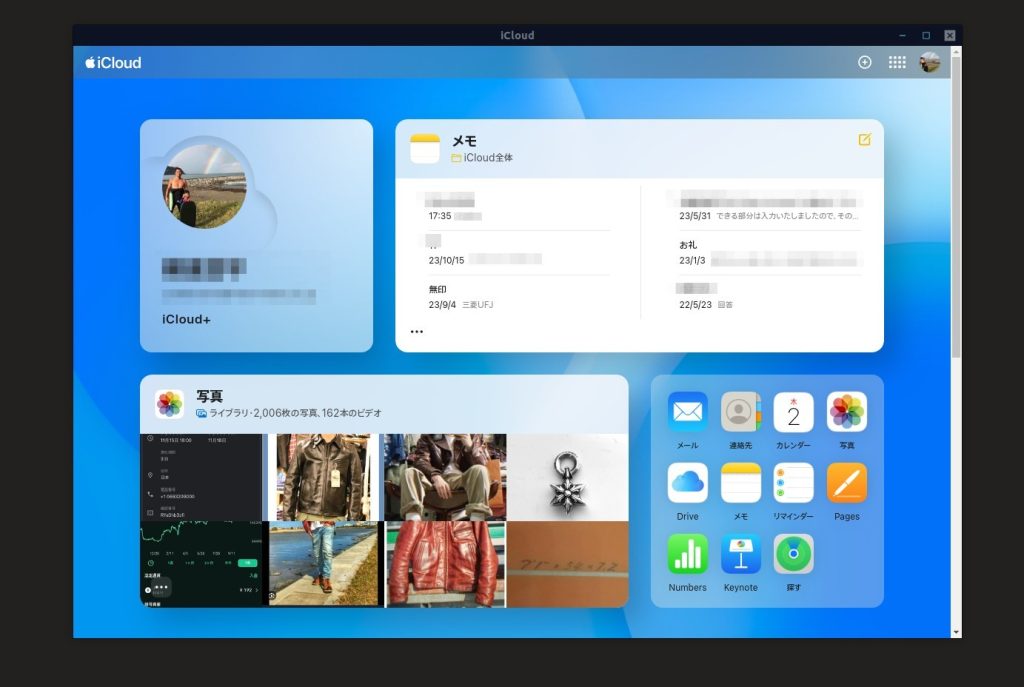Open the お礼 note dated 23/1/3

[x=769, y=252]
